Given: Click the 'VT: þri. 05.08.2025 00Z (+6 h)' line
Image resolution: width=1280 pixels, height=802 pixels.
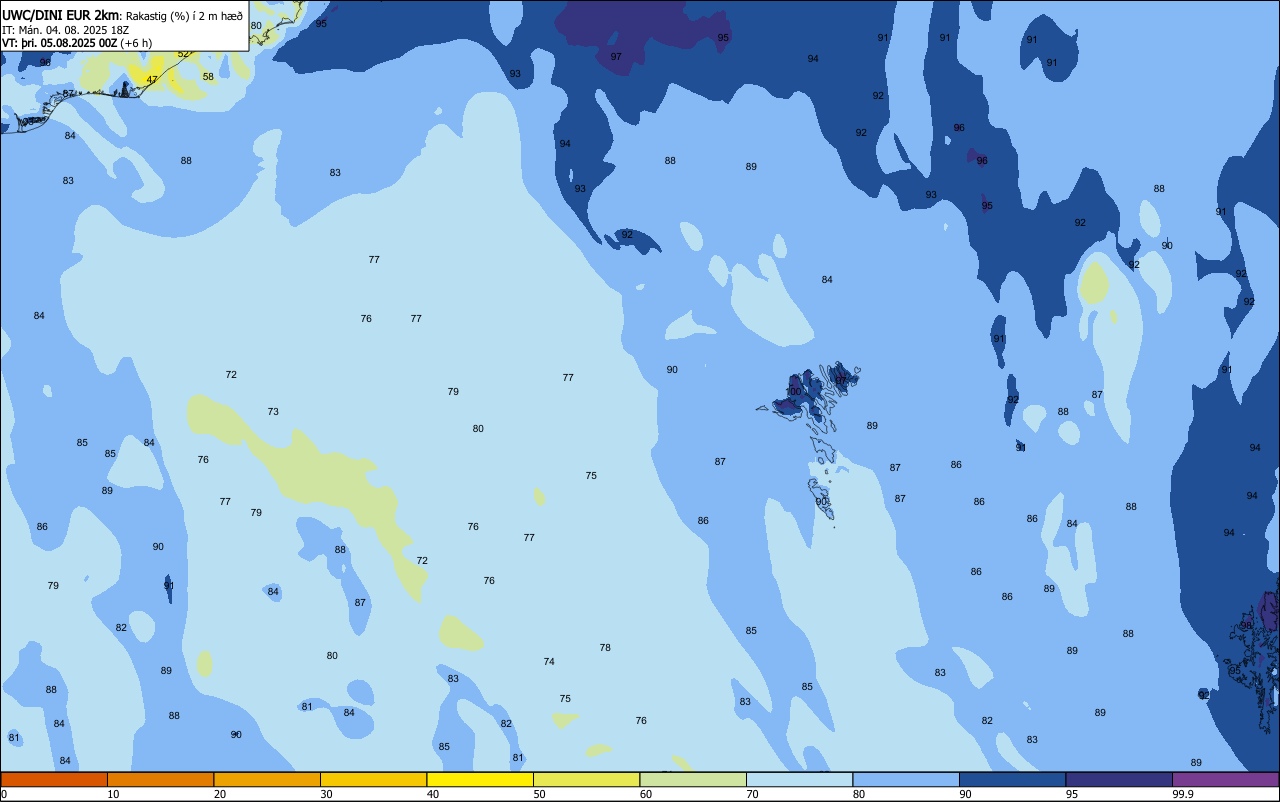Looking at the screenshot, I should [x=77, y=43].
